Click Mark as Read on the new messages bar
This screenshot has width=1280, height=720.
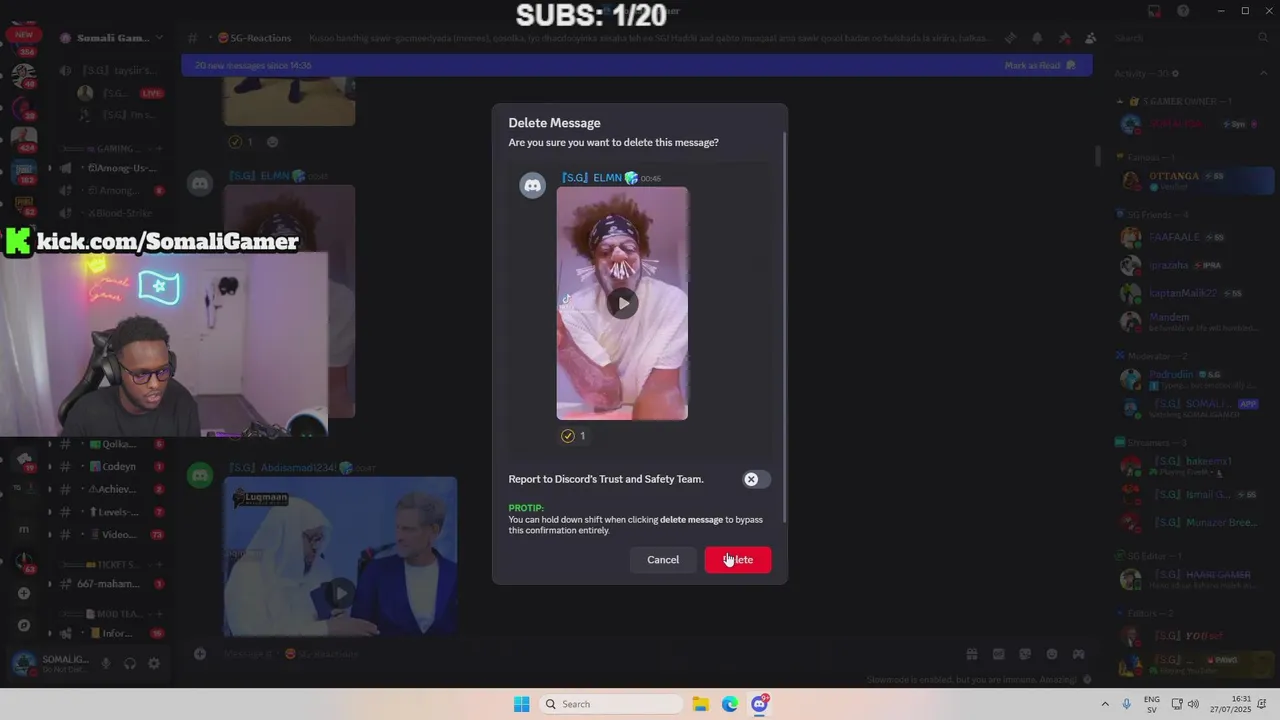1040,65
